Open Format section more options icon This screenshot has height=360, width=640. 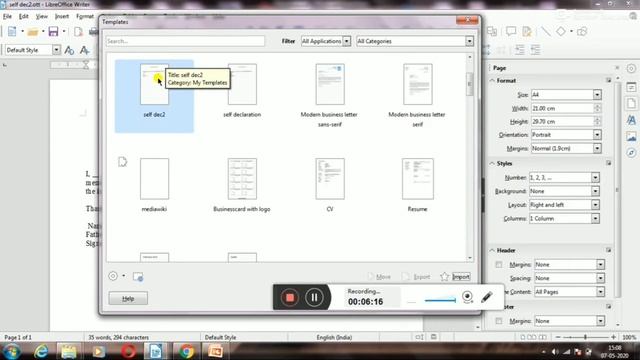tap(609, 80)
